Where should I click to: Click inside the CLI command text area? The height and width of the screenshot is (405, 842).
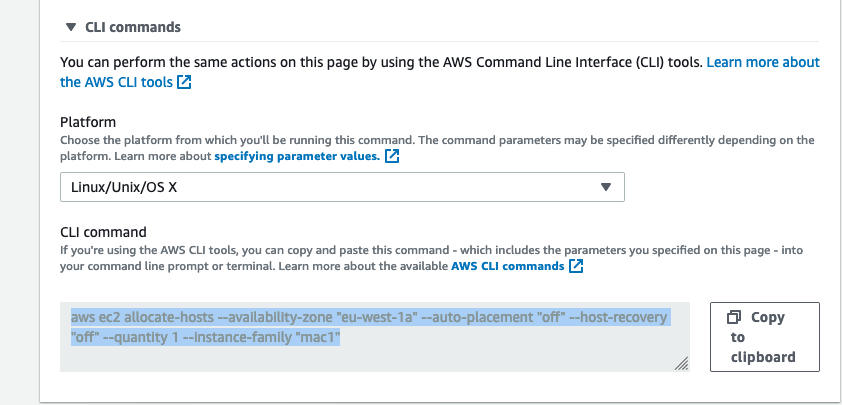374,337
